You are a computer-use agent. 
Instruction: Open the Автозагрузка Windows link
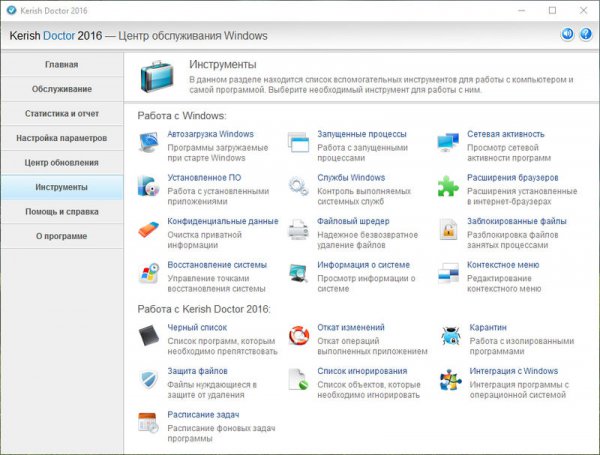pos(210,134)
